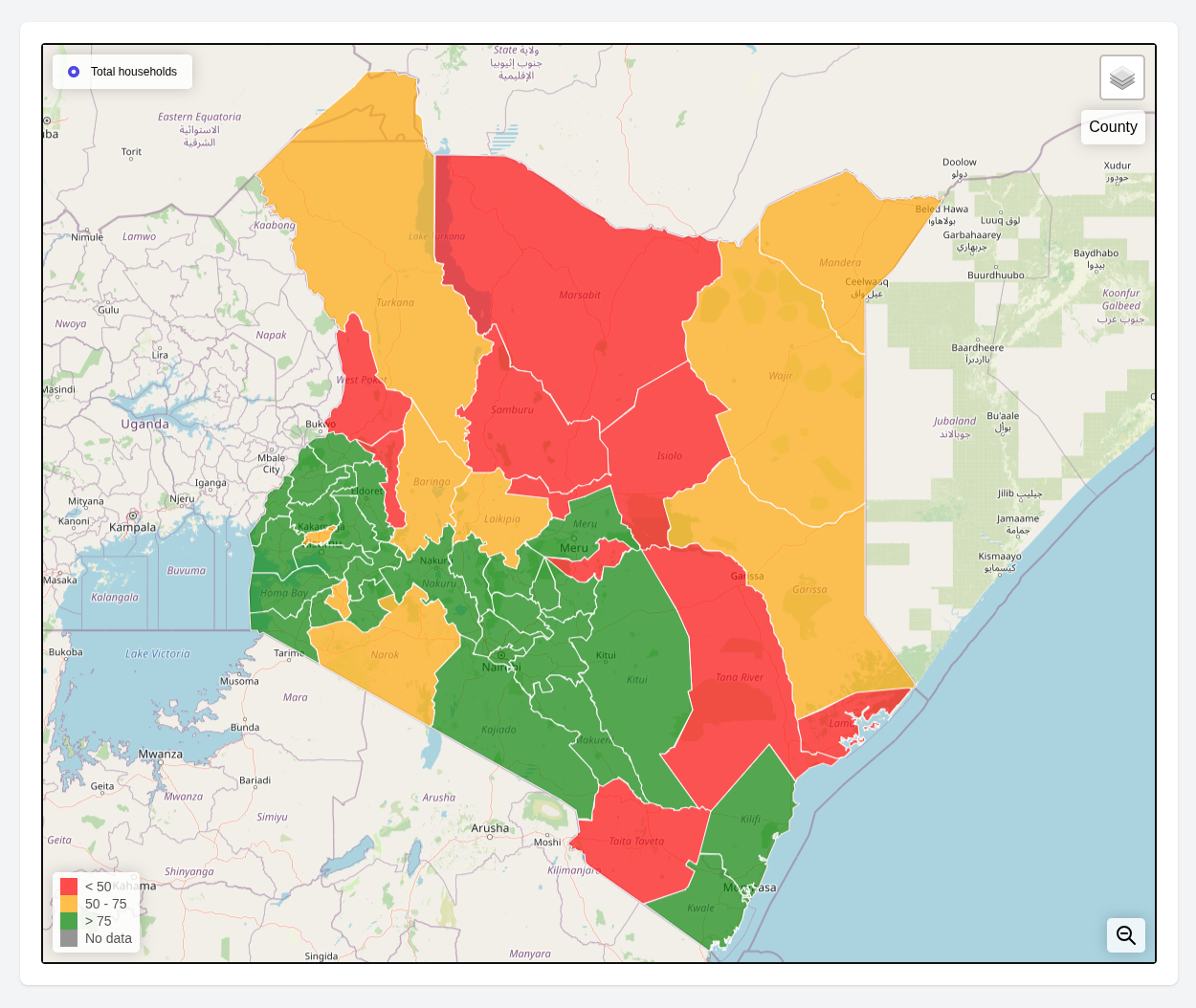Click the green '> 75' legend swatch
This screenshot has height=1008, width=1196.
tap(69, 921)
